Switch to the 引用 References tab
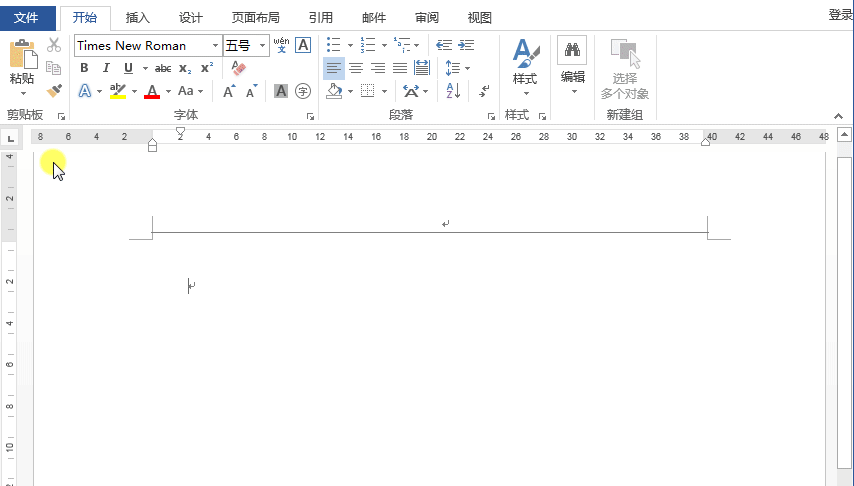This screenshot has height=486, width=854. (320, 18)
